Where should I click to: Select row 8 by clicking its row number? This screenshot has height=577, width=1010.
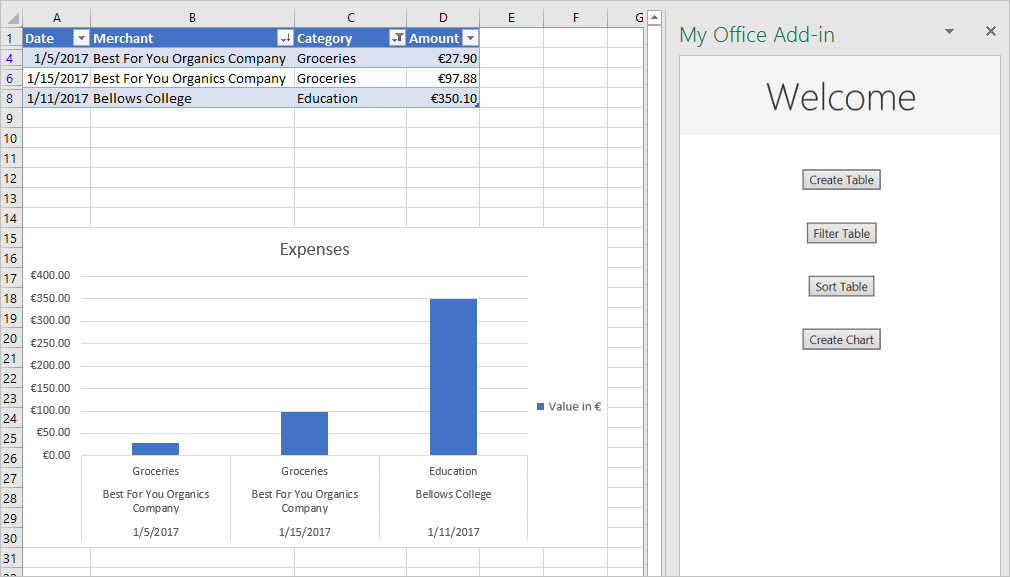pyautogui.click(x=10, y=98)
